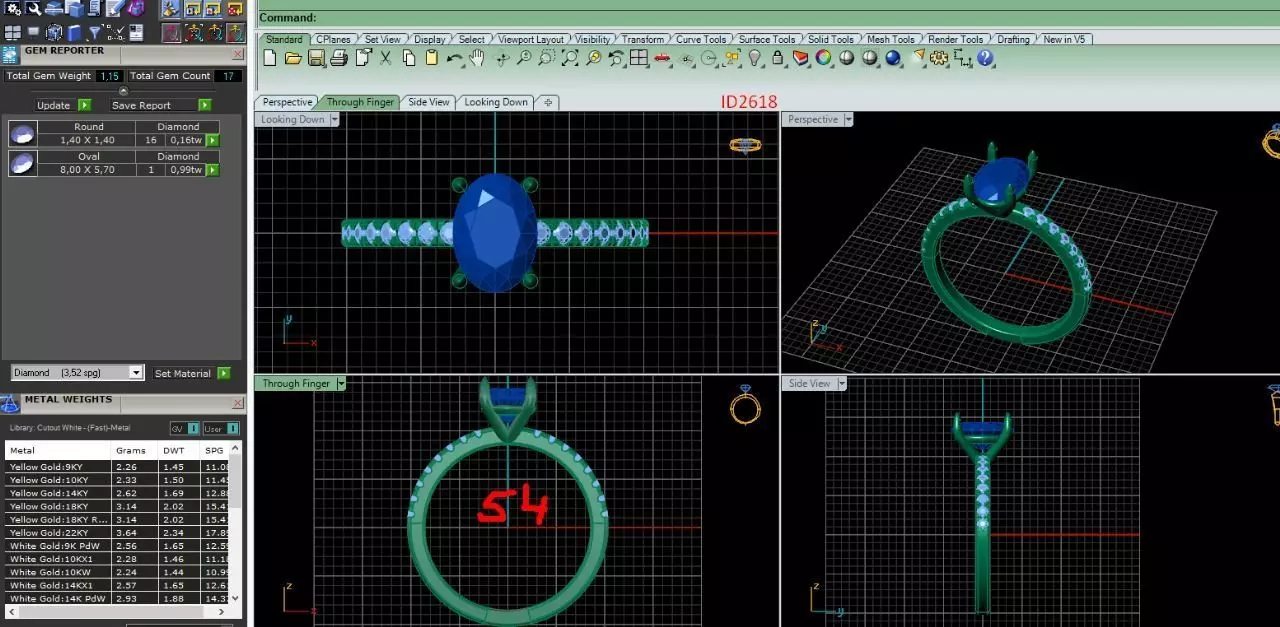The height and width of the screenshot is (627, 1280).
Task: Click the Total Gem Count value 17
Action: 229,76
